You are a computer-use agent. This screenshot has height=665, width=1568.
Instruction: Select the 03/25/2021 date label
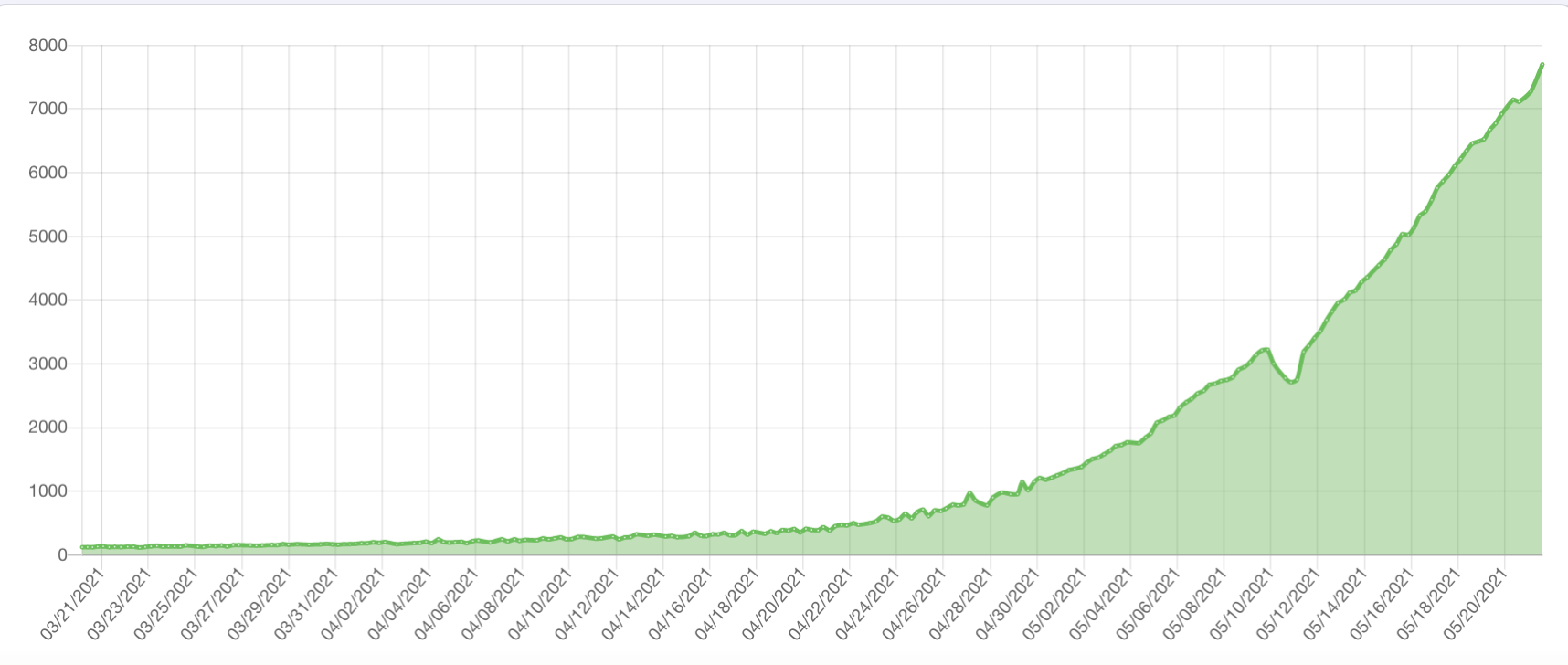pos(168,603)
